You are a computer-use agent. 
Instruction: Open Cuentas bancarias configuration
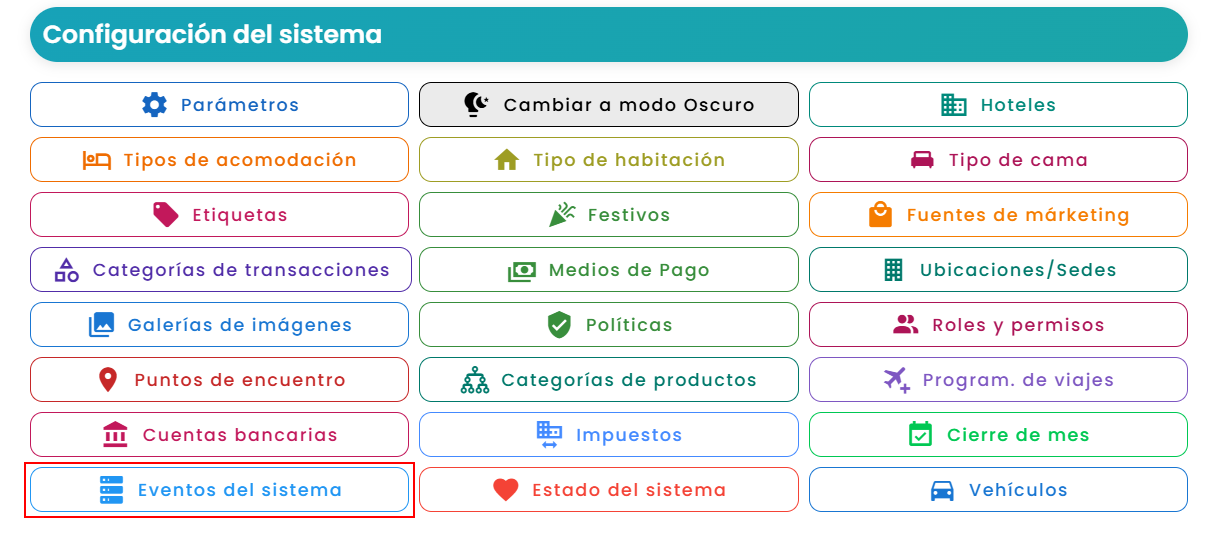(219, 435)
